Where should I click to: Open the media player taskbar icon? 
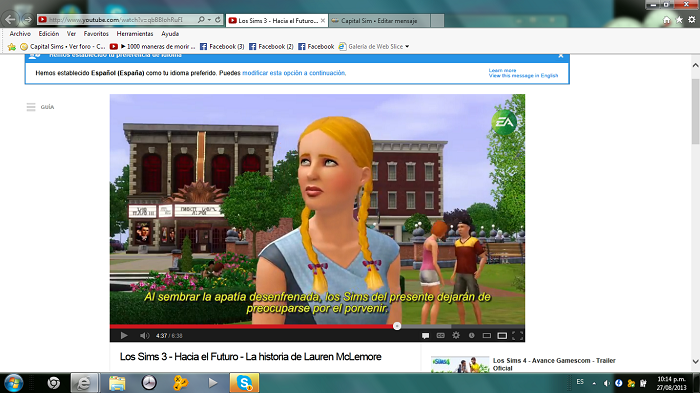coord(212,383)
